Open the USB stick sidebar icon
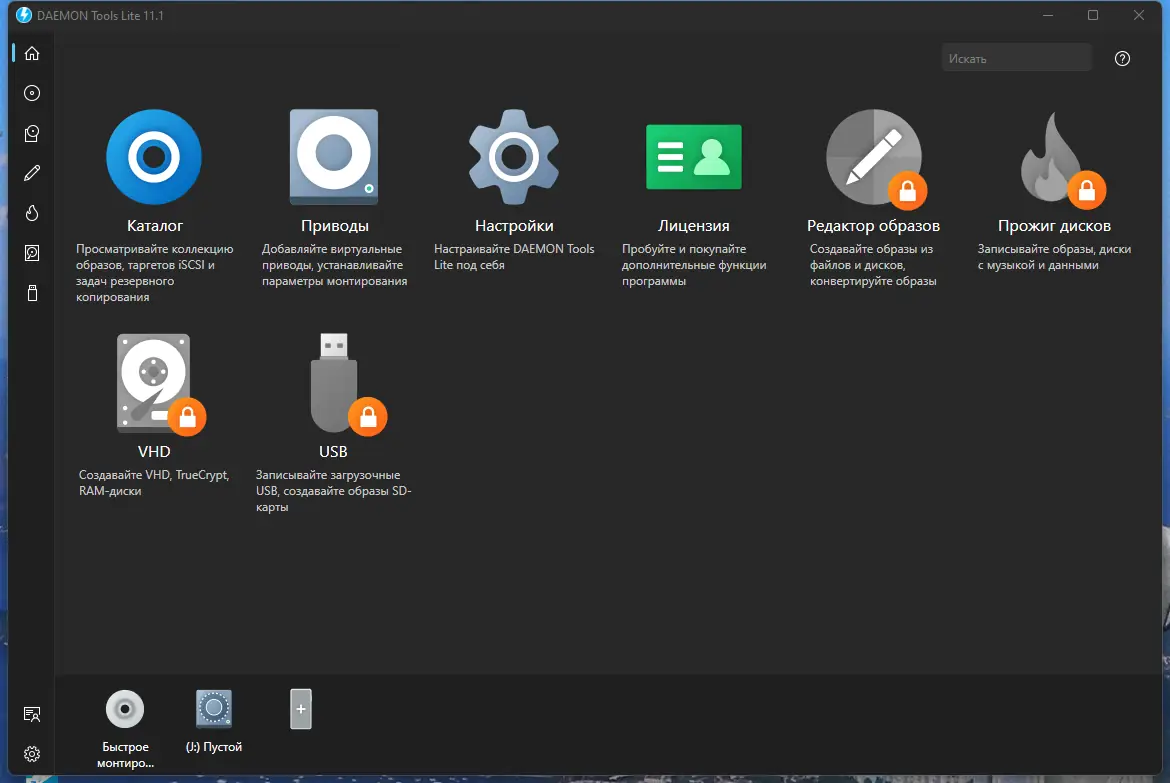Image resolution: width=1170 pixels, height=783 pixels. pyautogui.click(x=32, y=293)
